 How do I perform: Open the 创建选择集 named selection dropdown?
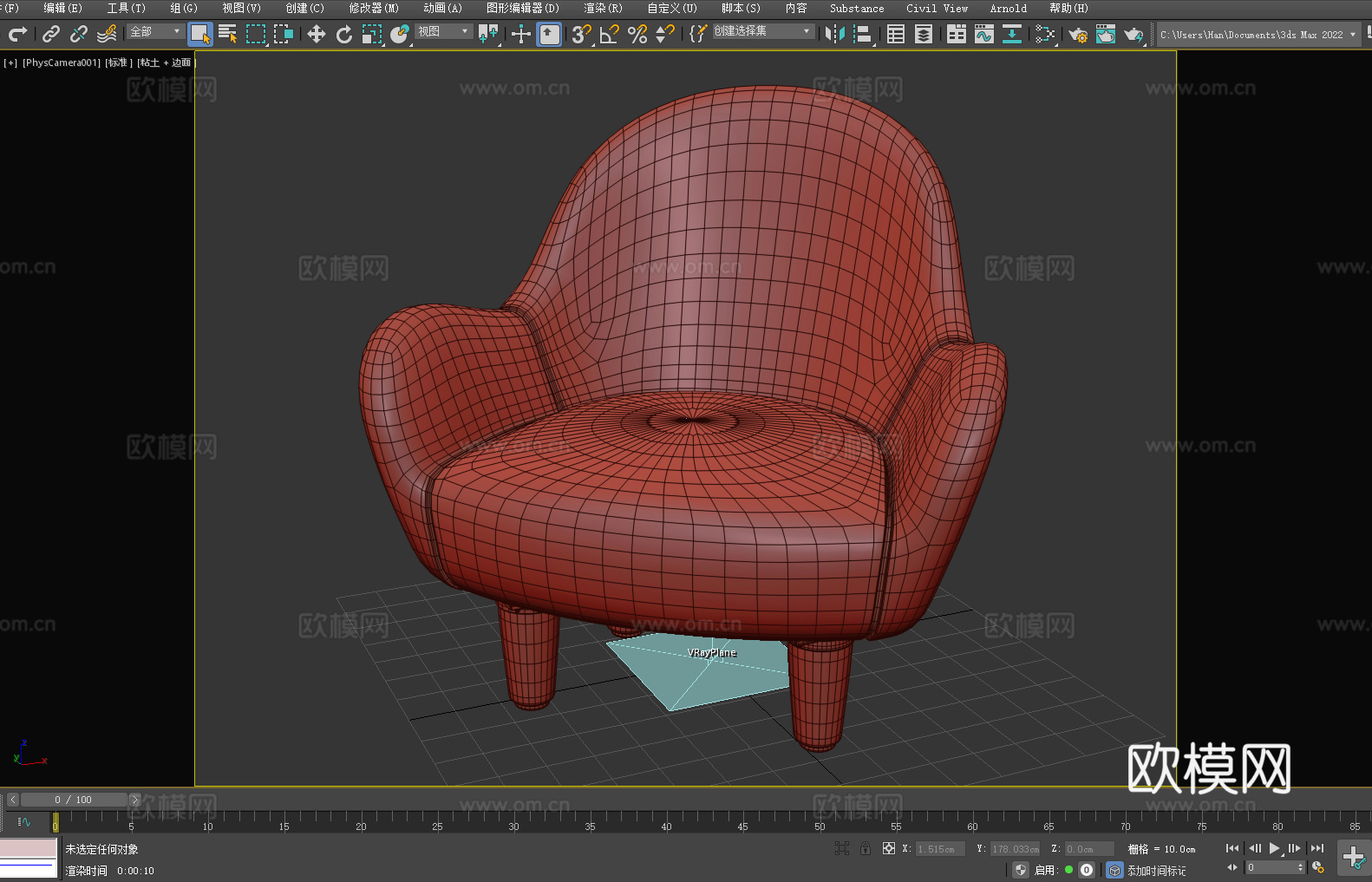(x=762, y=31)
